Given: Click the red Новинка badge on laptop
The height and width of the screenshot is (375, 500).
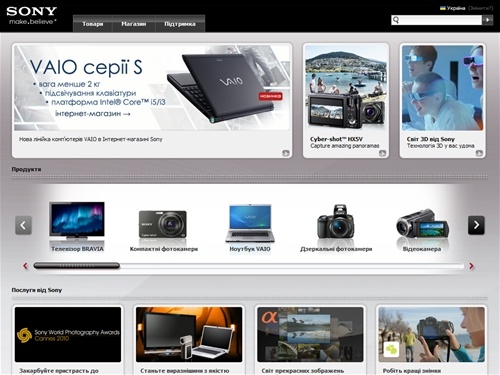Looking at the screenshot, I should pyautogui.click(x=270, y=96).
